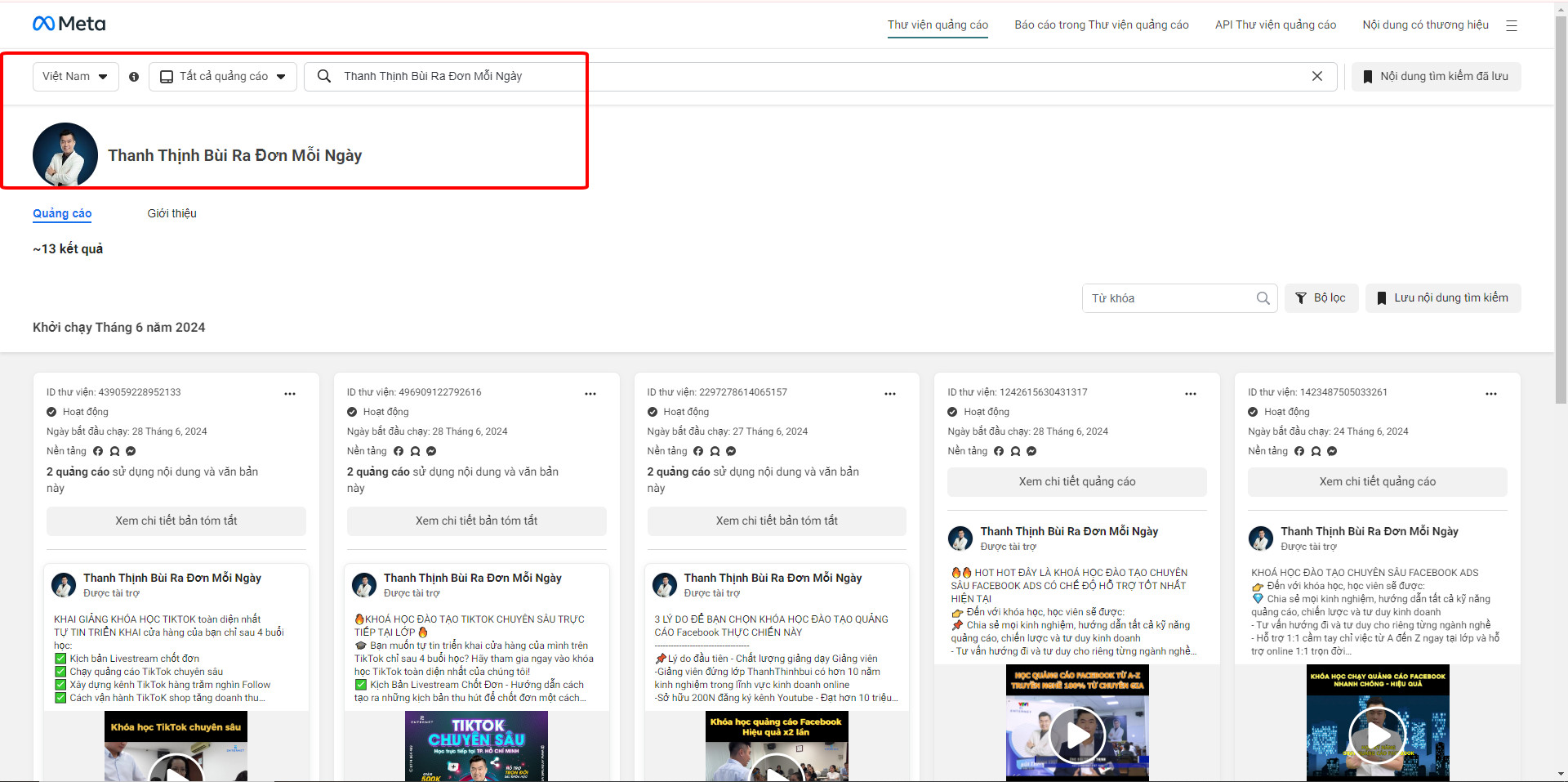Select Khởi chạy Tháng 6 năm 2024 heading
Screen dimensions: 1568x782
coord(119,328)
